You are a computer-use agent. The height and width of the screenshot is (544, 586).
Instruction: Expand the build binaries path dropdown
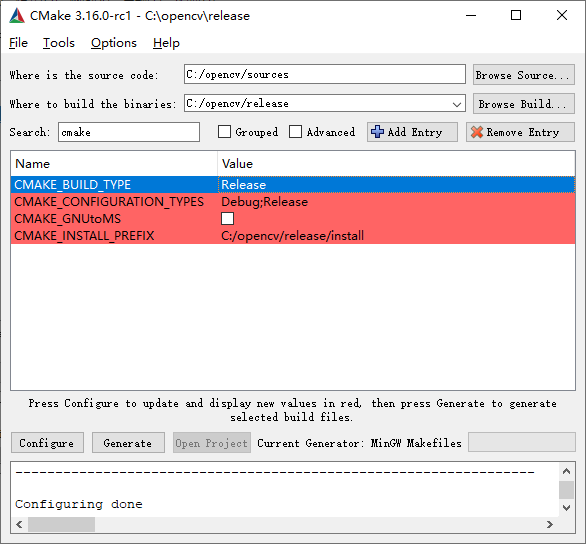[x=456, y=104]
